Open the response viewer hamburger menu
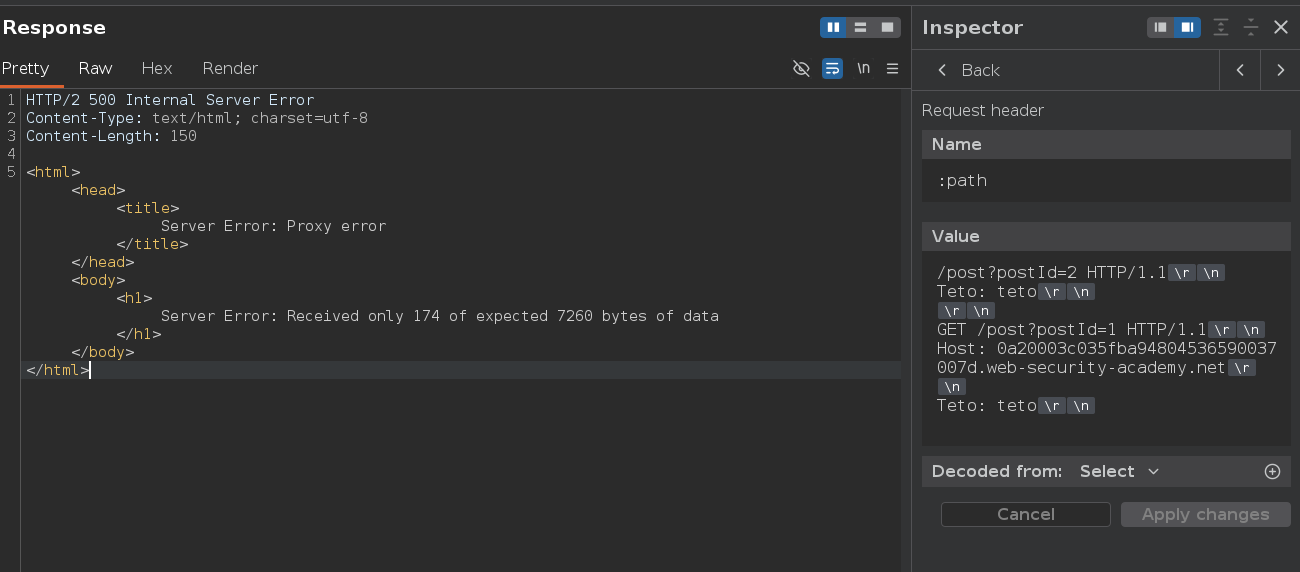The height and width of the screenshot is (572, 1300). point(893,68)
